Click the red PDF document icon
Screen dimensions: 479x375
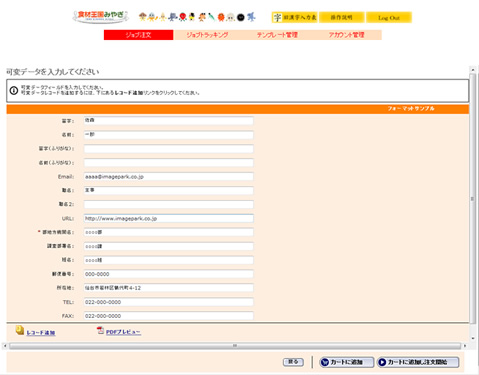coord(100,330)
